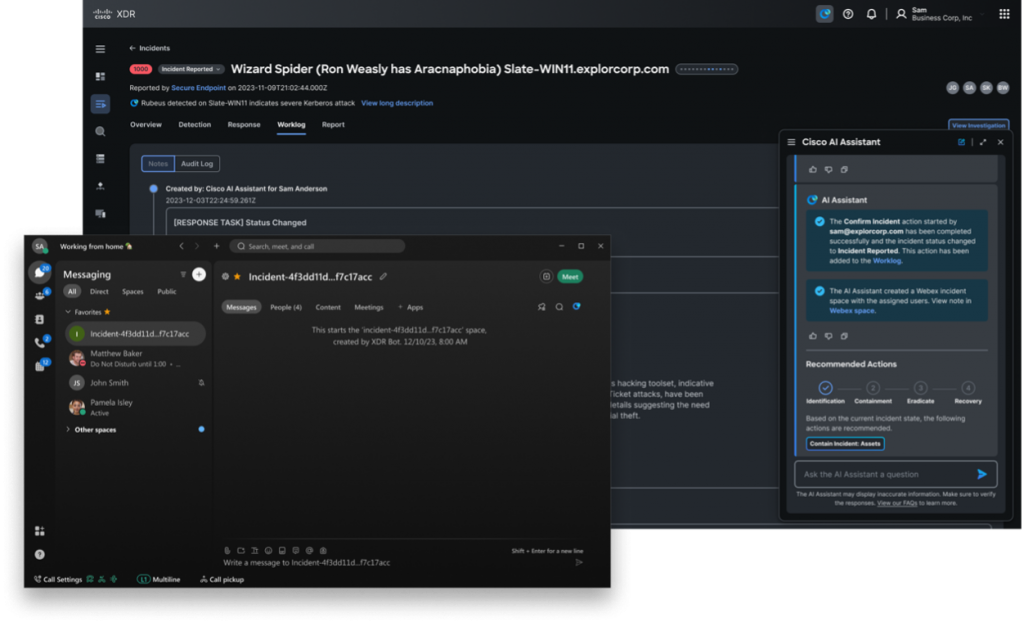Select the Containment step in Recommended Actions
1024x627 pixels.
pos(872,388)
